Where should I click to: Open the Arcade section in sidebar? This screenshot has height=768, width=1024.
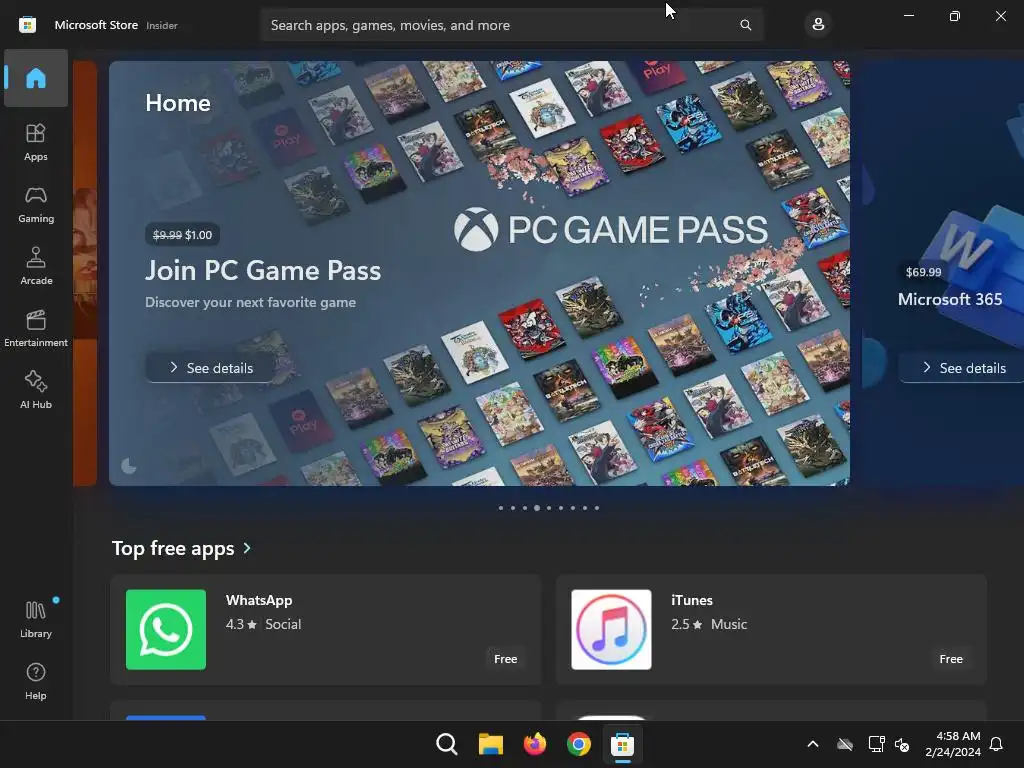36,266
